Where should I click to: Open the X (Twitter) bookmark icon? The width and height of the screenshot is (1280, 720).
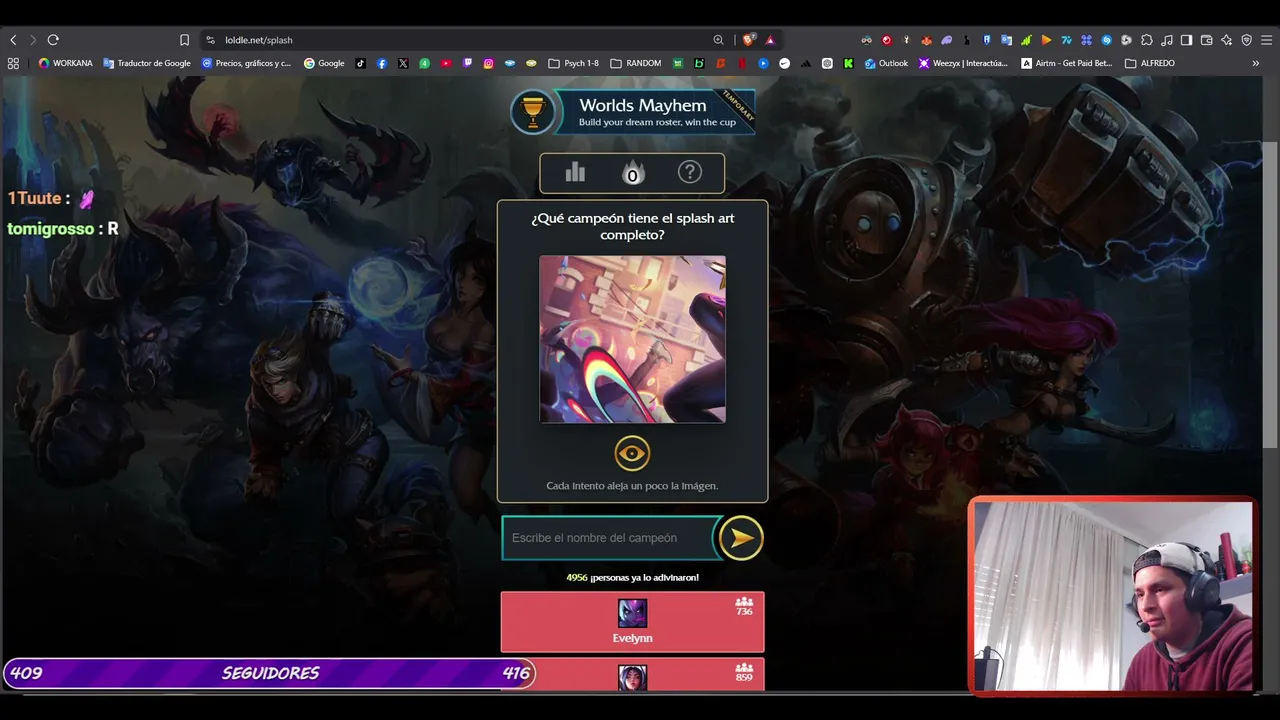click(403, 63)
